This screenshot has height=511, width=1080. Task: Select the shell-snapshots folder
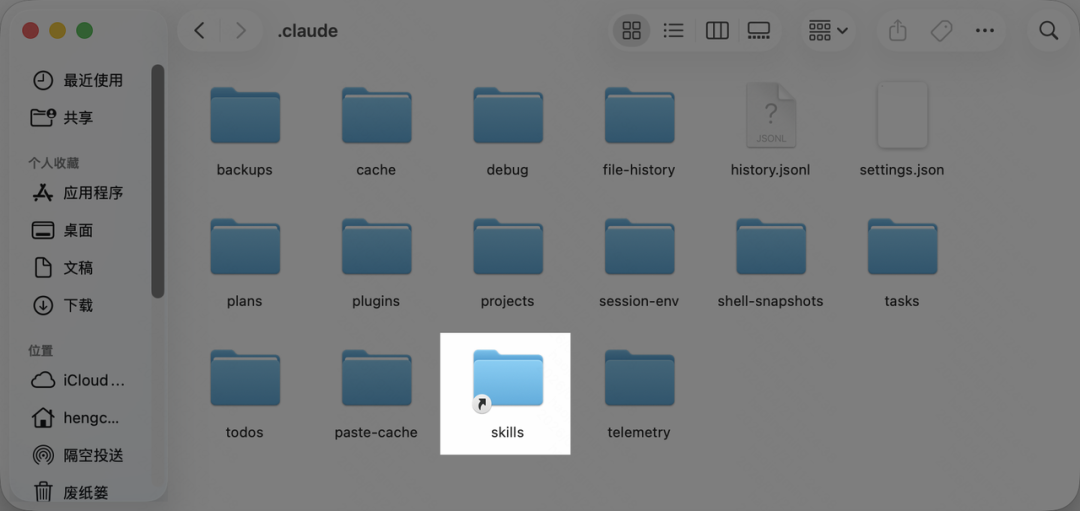pos(771,262)
